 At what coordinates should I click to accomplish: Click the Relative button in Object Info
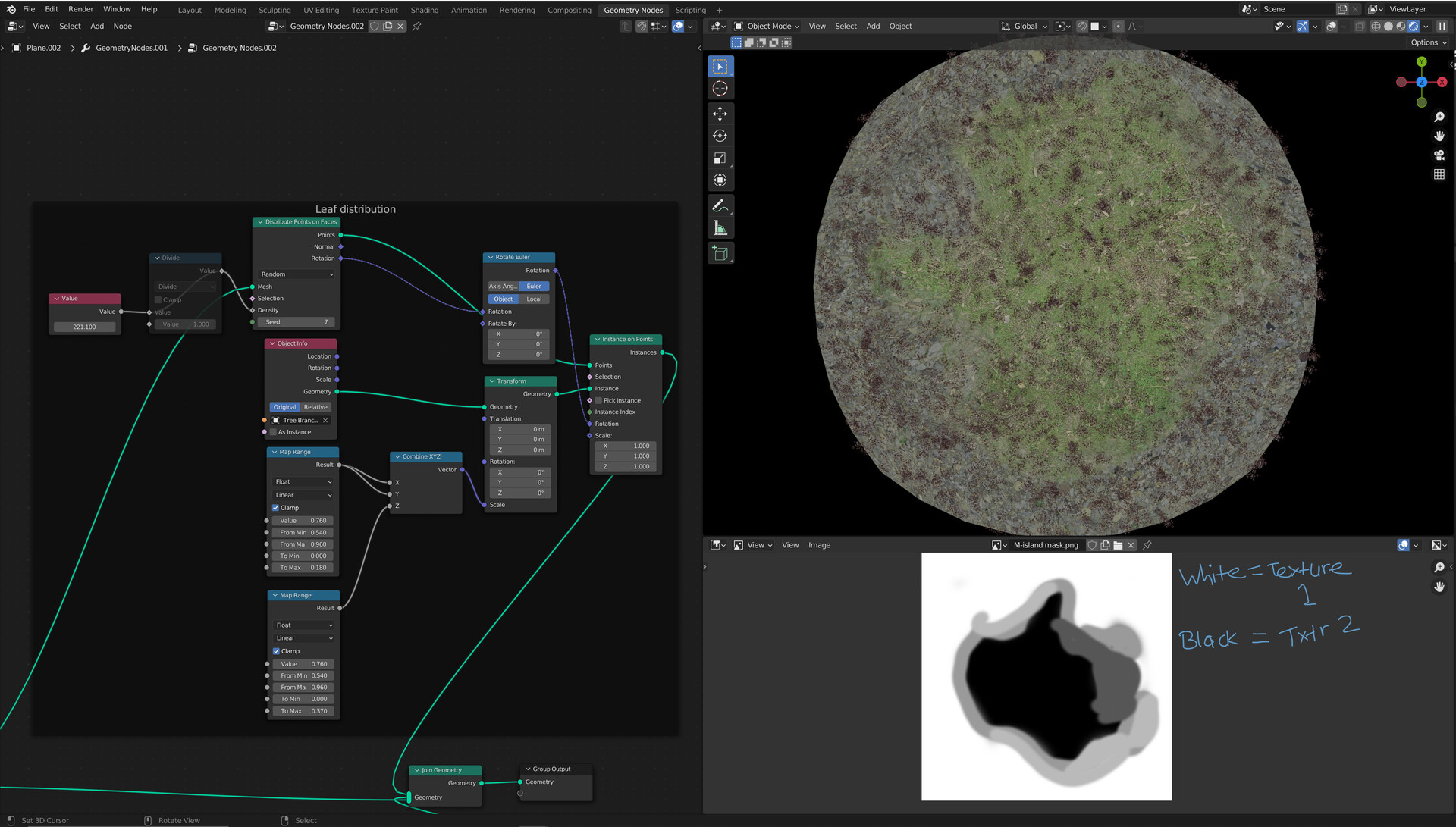coord(315,407)
